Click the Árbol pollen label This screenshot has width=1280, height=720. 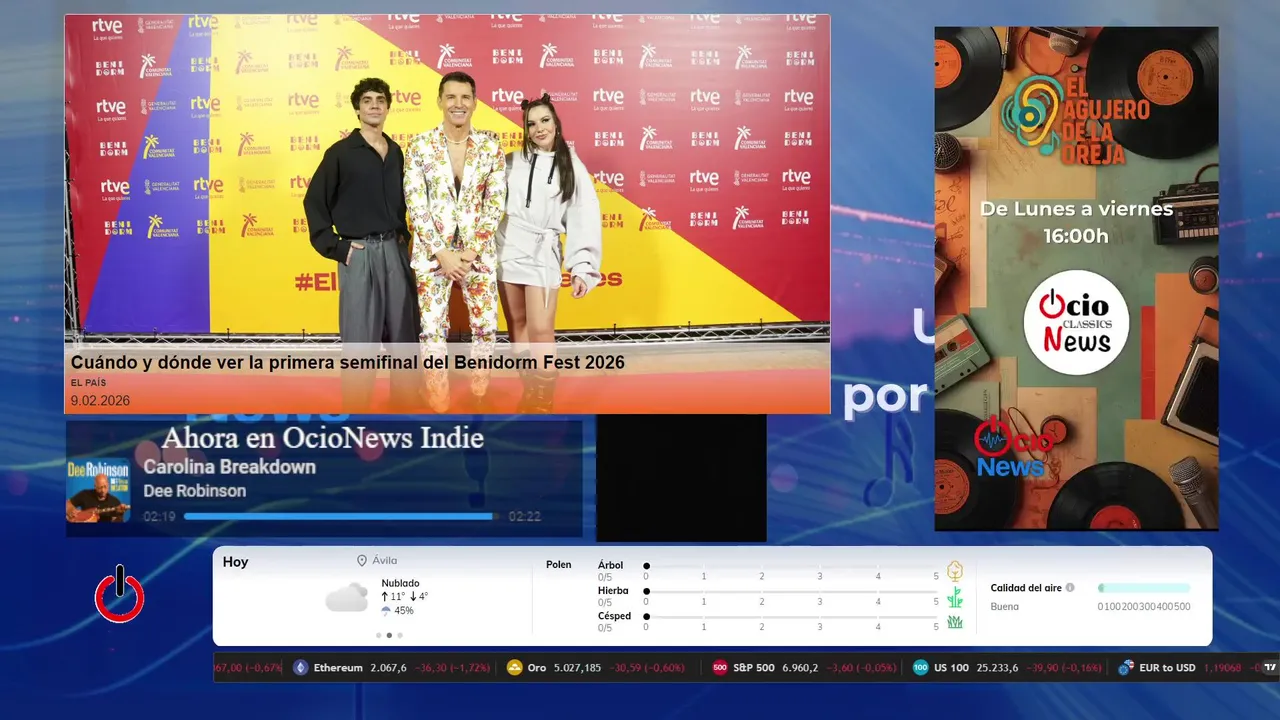[x=610, y=565]
